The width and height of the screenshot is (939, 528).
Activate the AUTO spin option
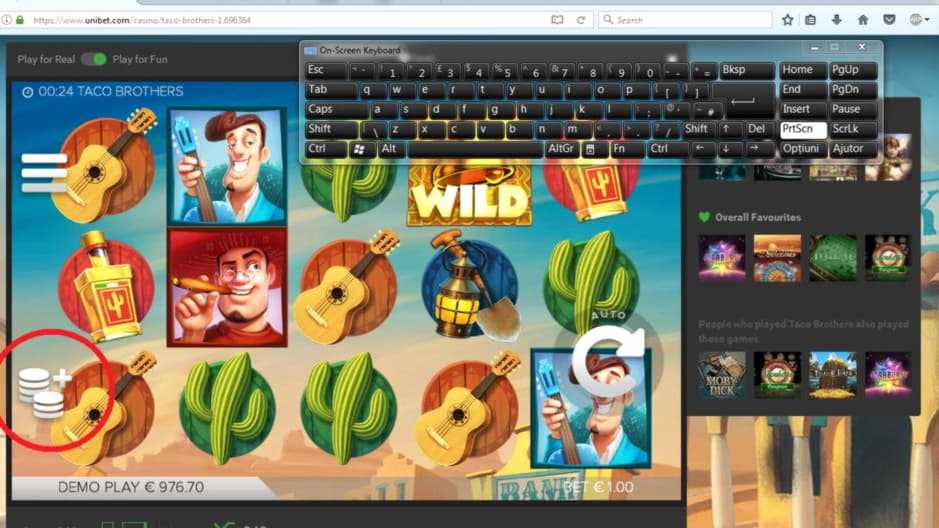608,315
